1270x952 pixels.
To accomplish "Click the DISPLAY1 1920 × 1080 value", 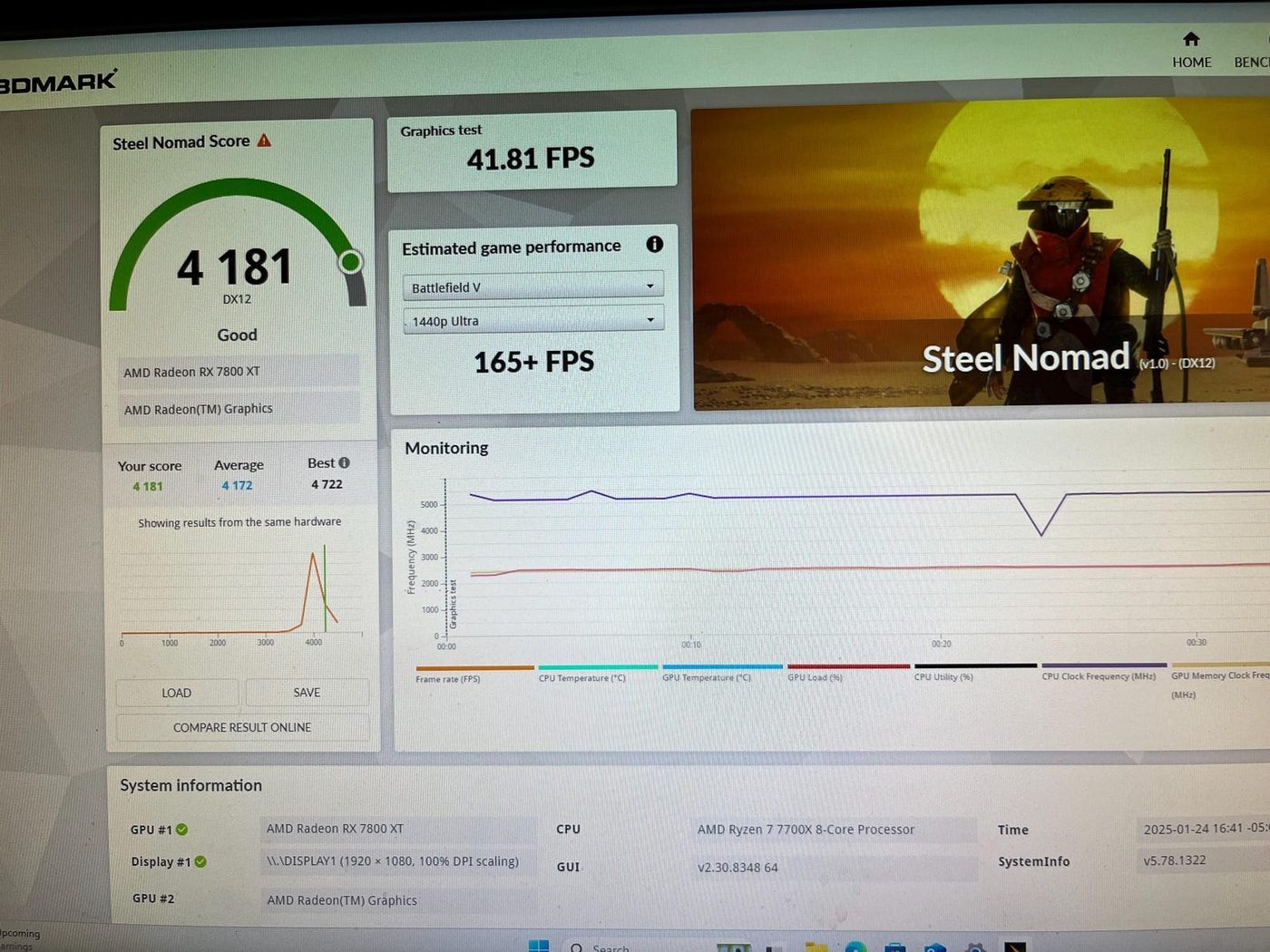I will click(398, 861).
